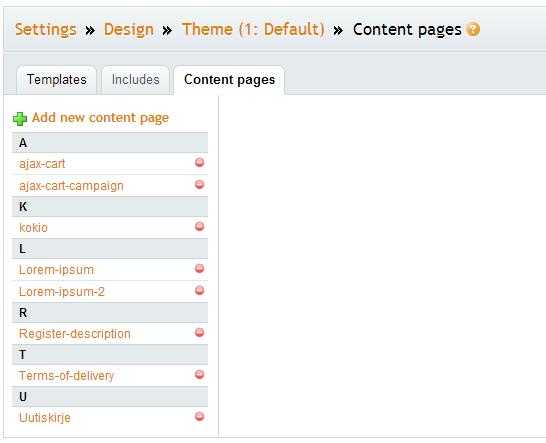Open the Terms-of-delivery page

66,376
